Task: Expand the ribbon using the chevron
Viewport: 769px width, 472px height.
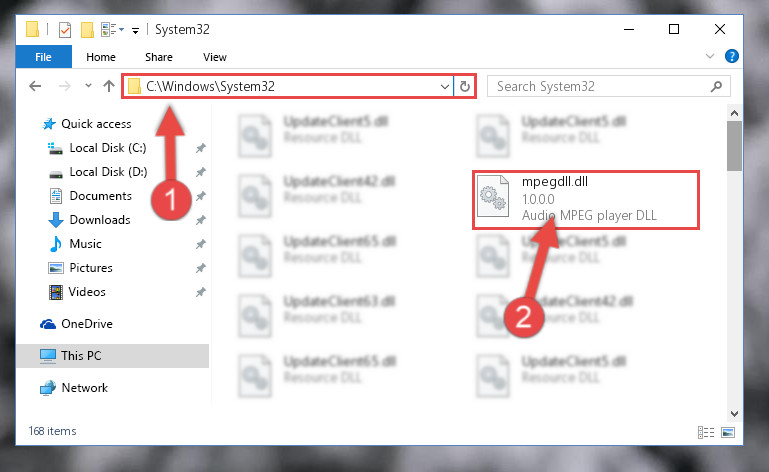Action: [x=710, y=56]
